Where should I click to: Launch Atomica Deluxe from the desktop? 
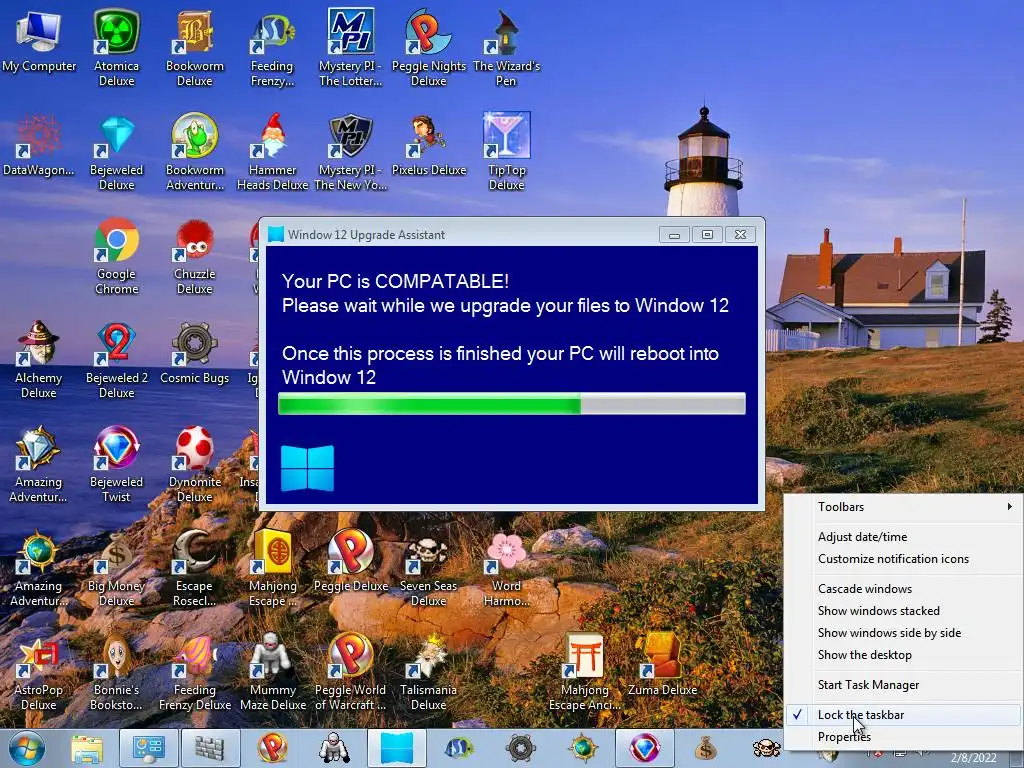[x=116, y=48]
